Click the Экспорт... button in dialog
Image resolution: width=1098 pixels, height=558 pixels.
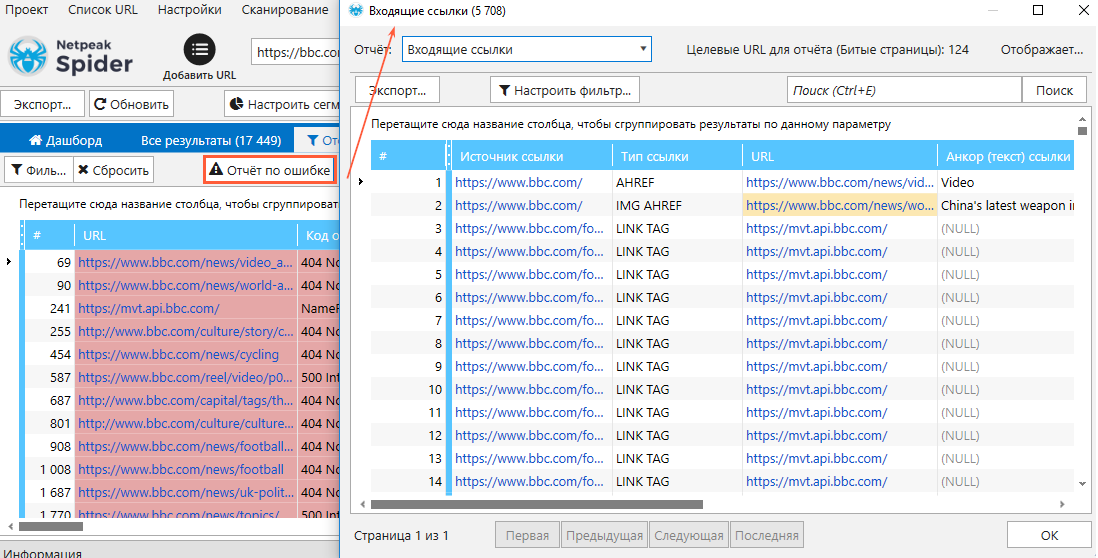click(398, 90)
